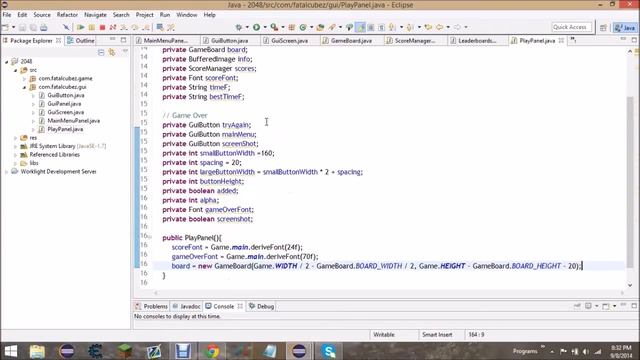Image resolution: width=640 pixels, height=360 pixels.
Task: Open the Source menu
Action: coord(42,15)
